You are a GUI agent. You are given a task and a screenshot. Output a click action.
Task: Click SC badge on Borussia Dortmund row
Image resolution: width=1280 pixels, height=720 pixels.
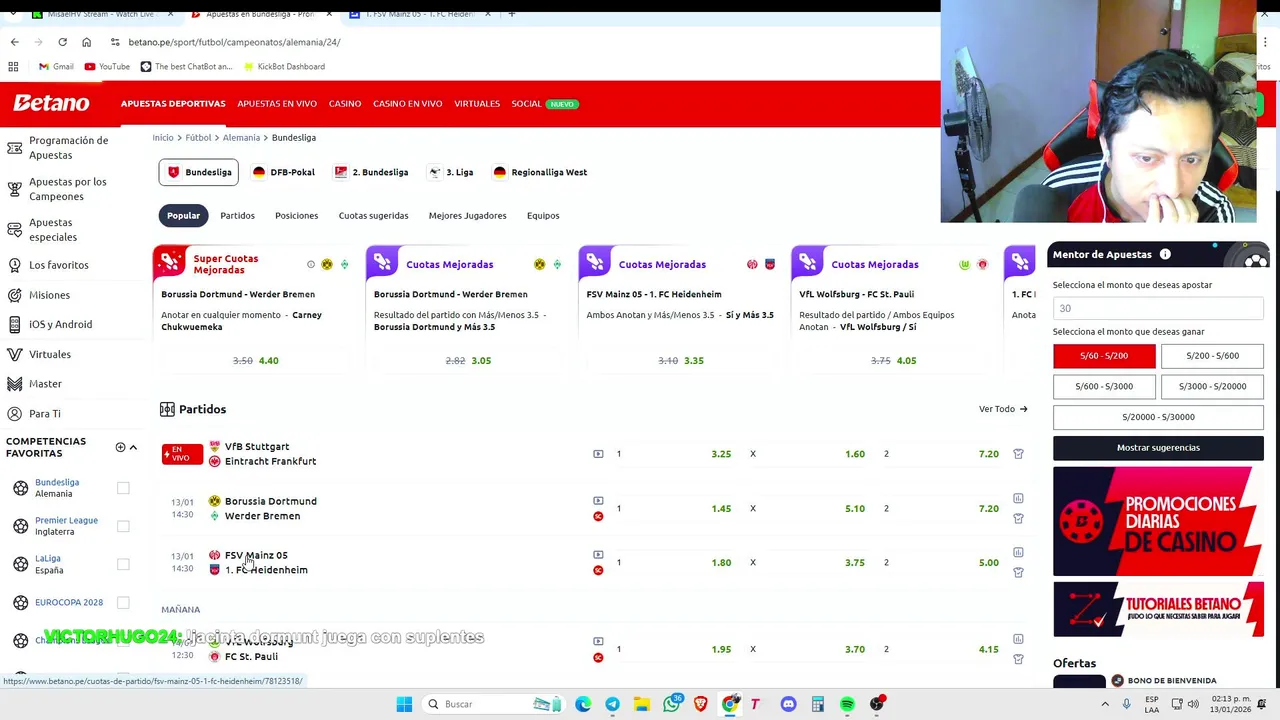point(598,516)
